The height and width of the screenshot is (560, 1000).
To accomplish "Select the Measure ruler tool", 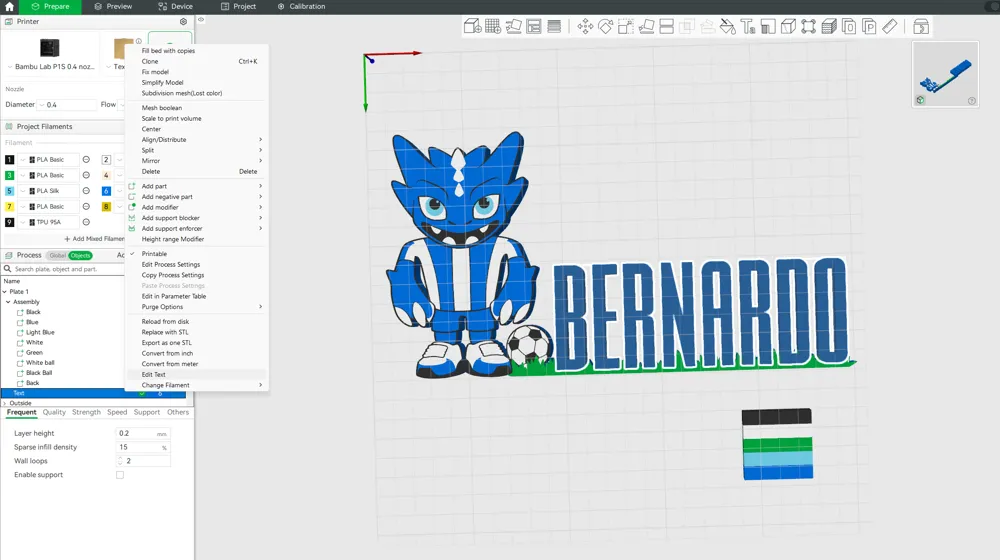I will (x=890, y=26).
